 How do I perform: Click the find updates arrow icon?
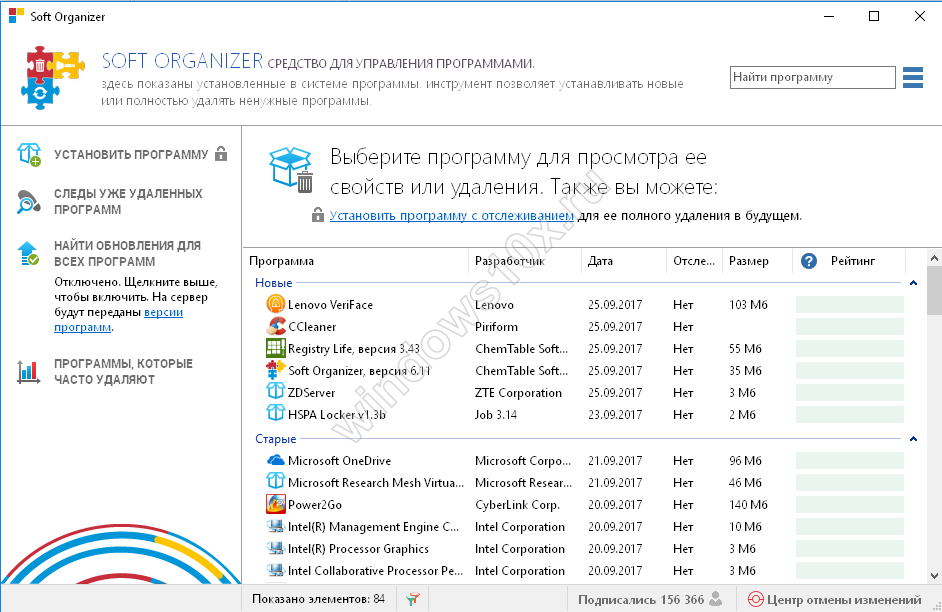coord(28,253)
